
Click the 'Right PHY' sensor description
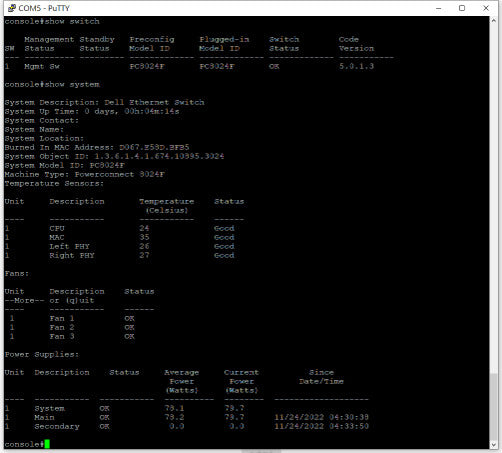tap(72, 255)
